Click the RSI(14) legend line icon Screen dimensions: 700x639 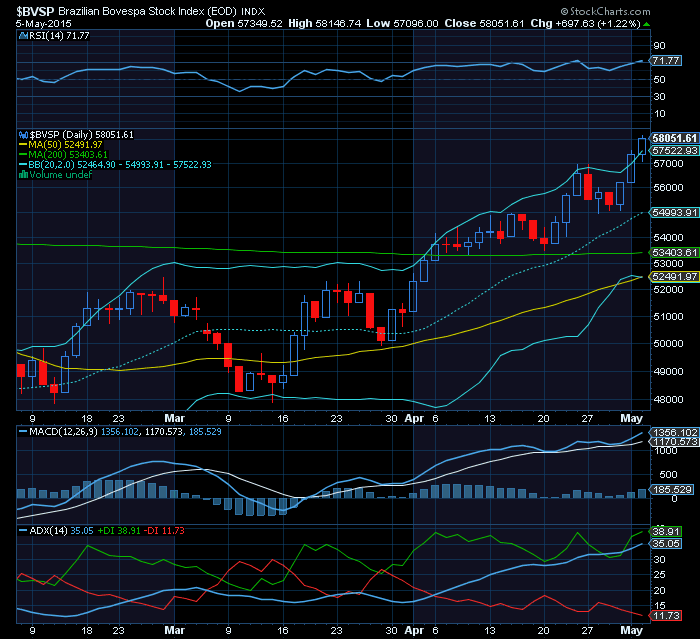tap(23, 36)
